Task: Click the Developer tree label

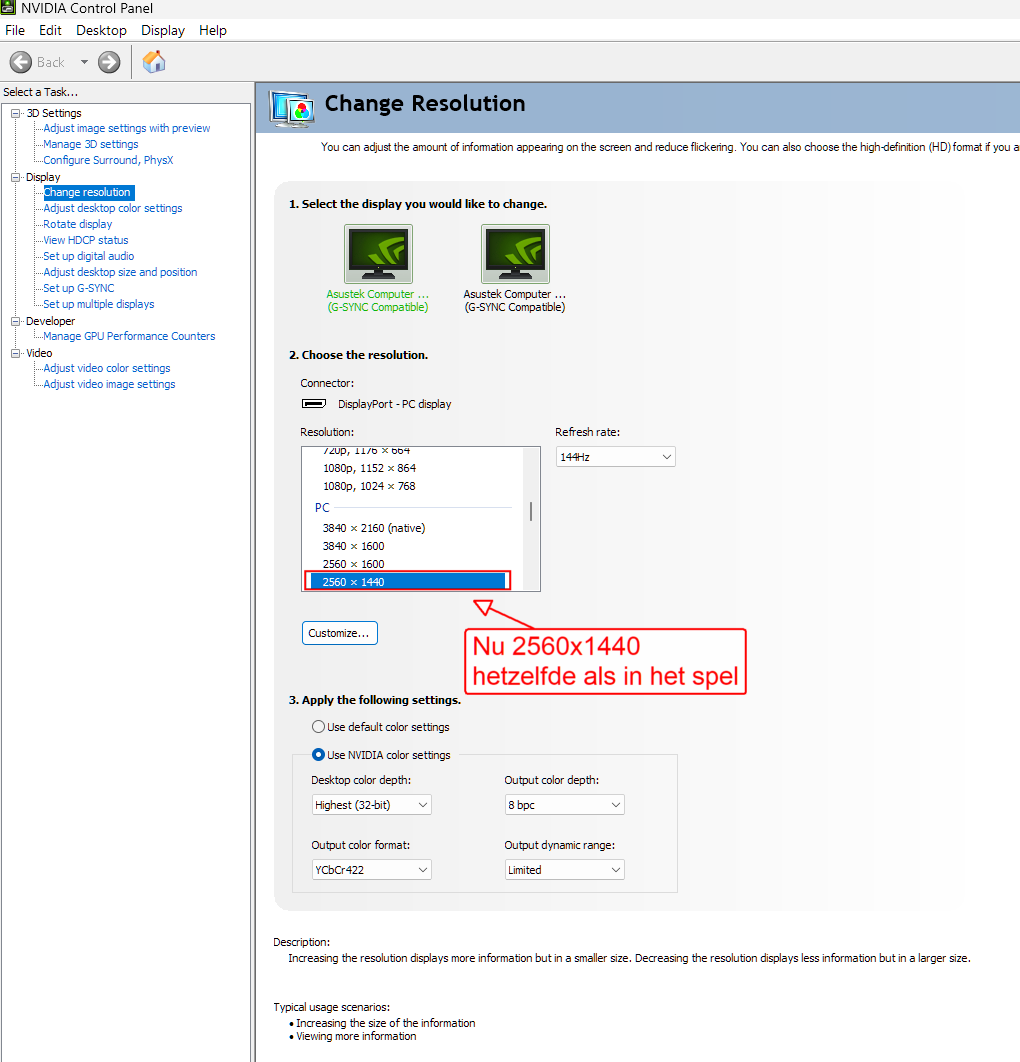Action: [x=51, y=321]
